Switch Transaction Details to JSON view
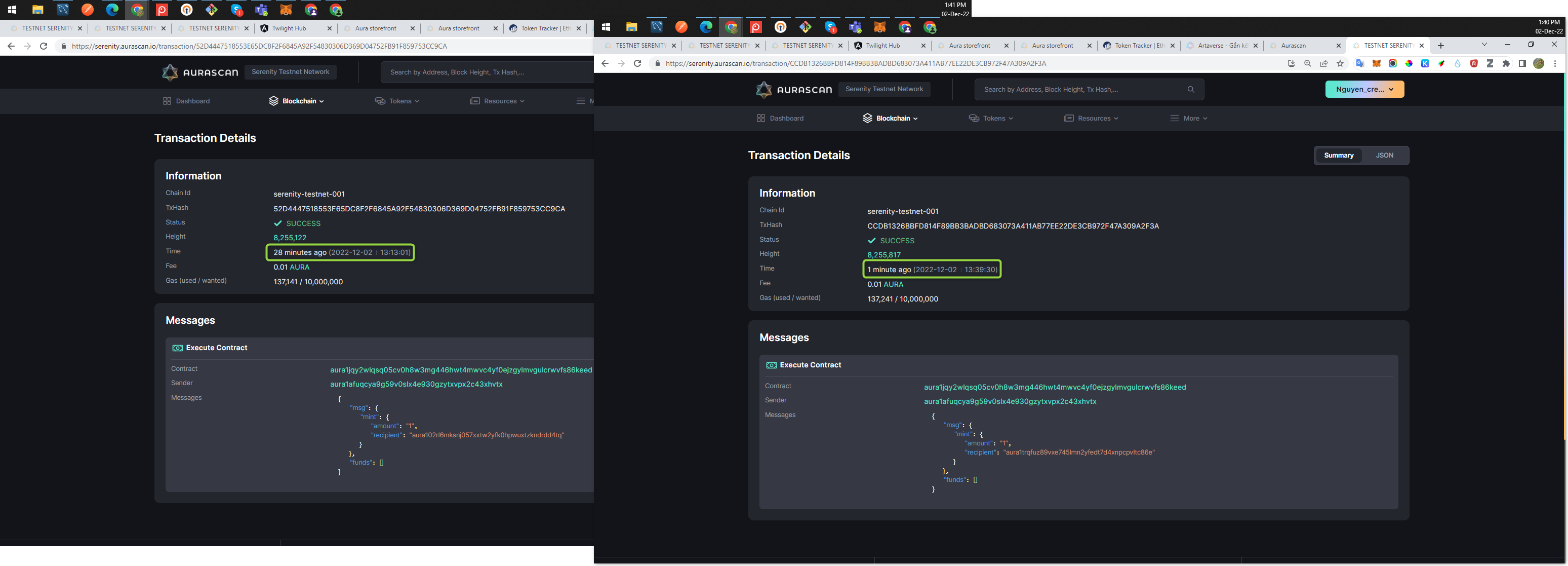 click(1385, 156)
